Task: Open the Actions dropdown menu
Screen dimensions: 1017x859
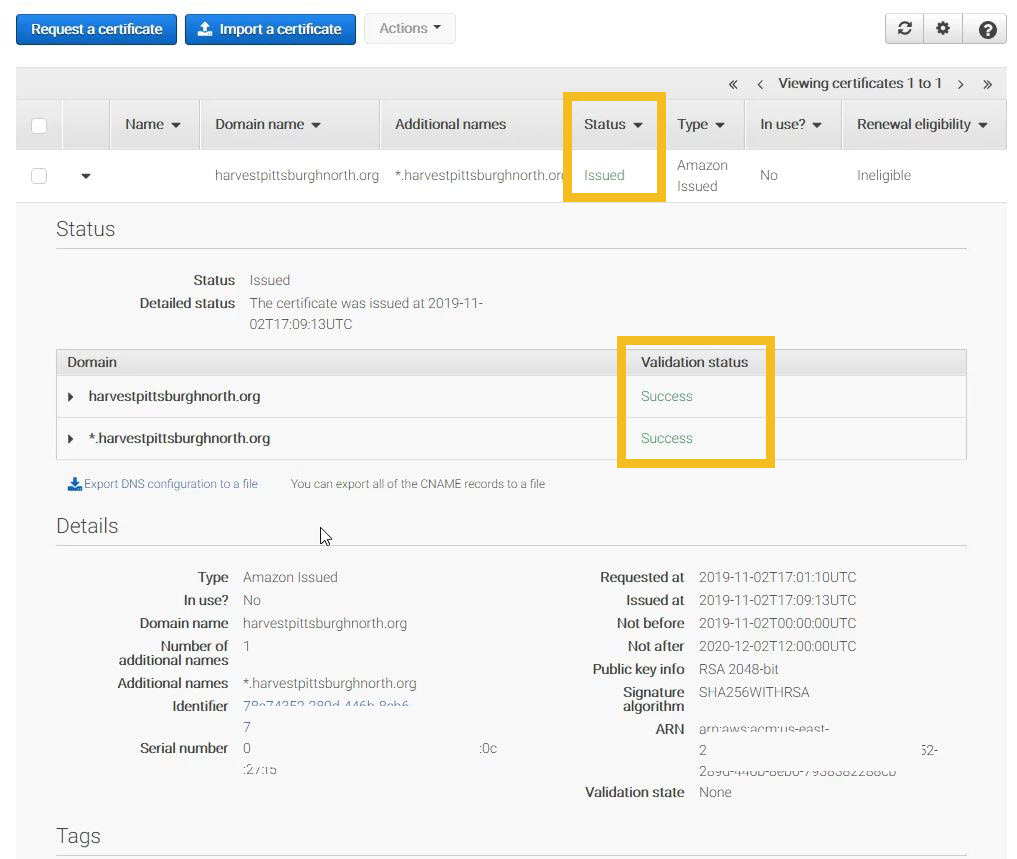Action: 410,29
